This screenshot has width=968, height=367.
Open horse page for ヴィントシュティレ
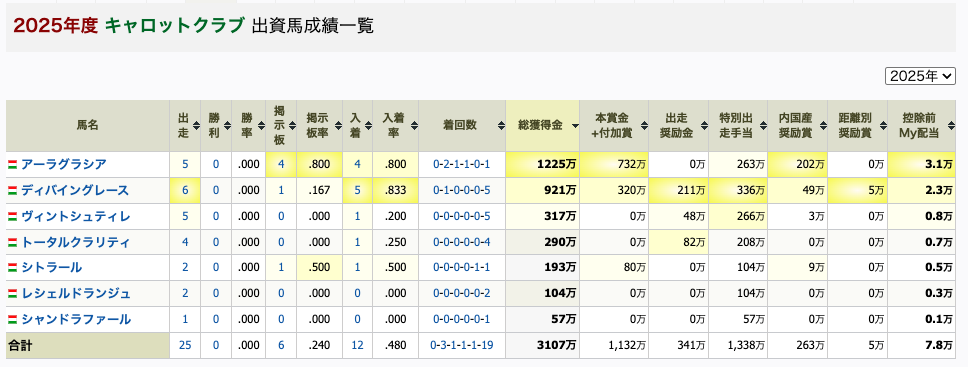click(x=75, y=216)
